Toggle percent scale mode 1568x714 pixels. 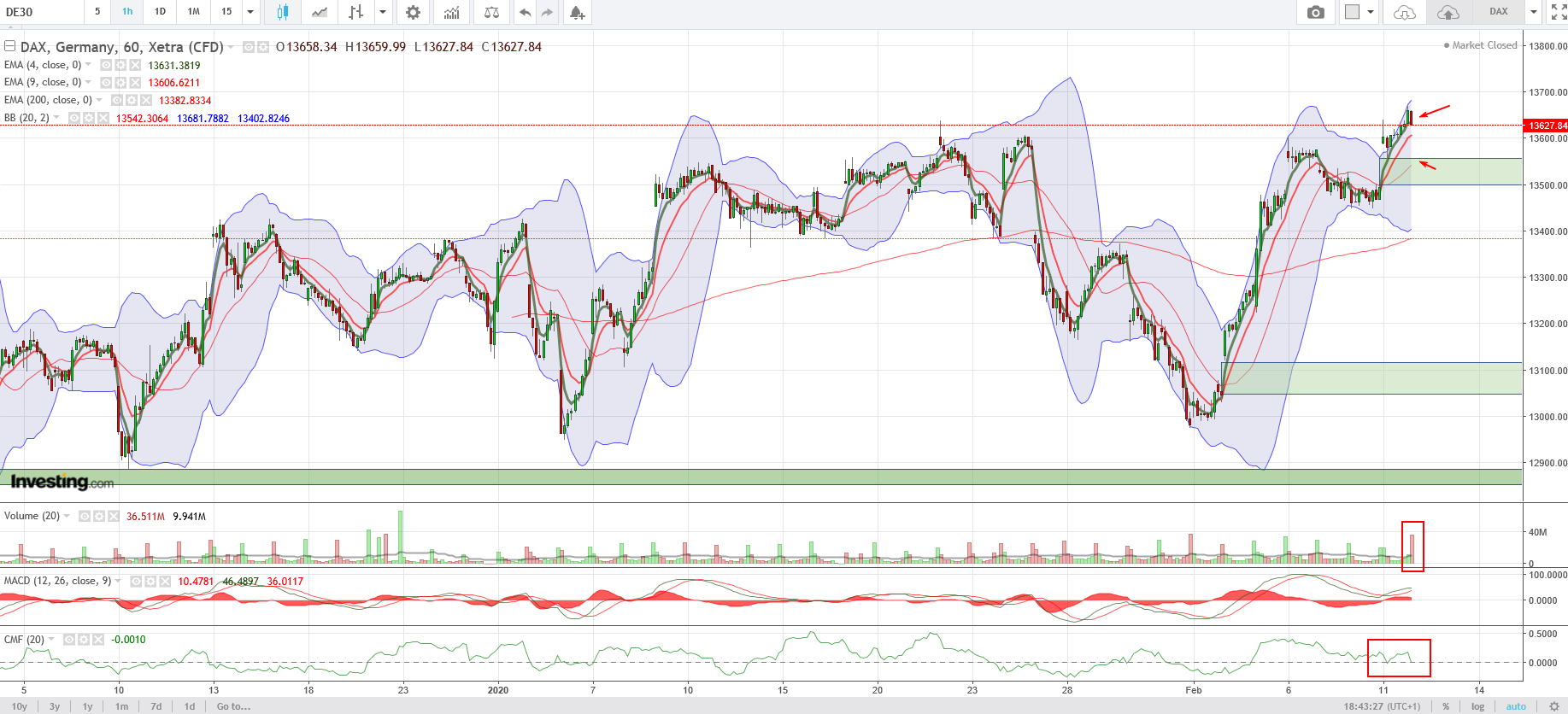coord(1446,706)
